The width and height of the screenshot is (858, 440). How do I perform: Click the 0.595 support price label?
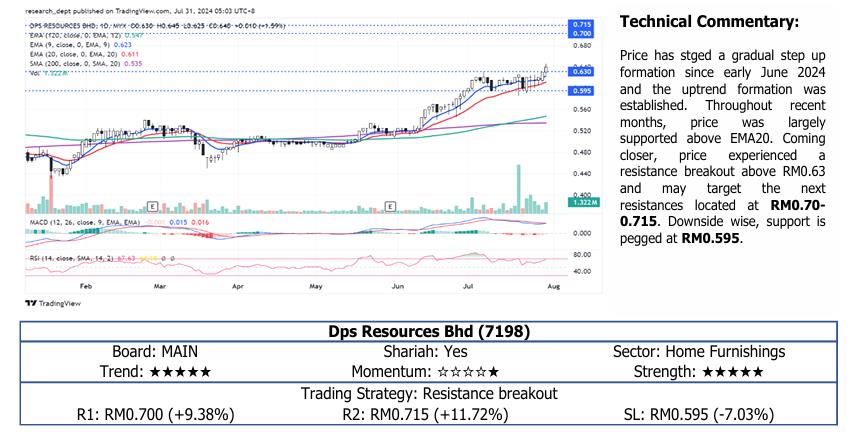[x=580, y=91]
